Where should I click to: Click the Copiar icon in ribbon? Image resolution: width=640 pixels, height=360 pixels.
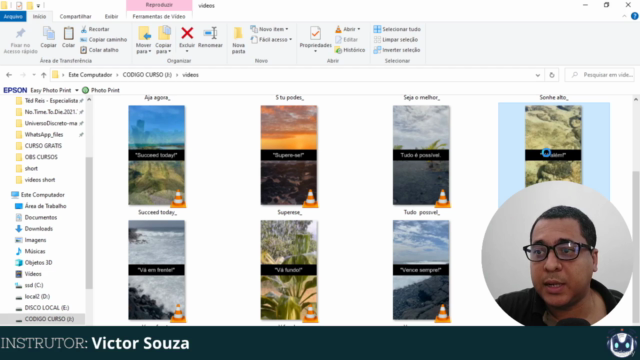[x=49, y=33]
